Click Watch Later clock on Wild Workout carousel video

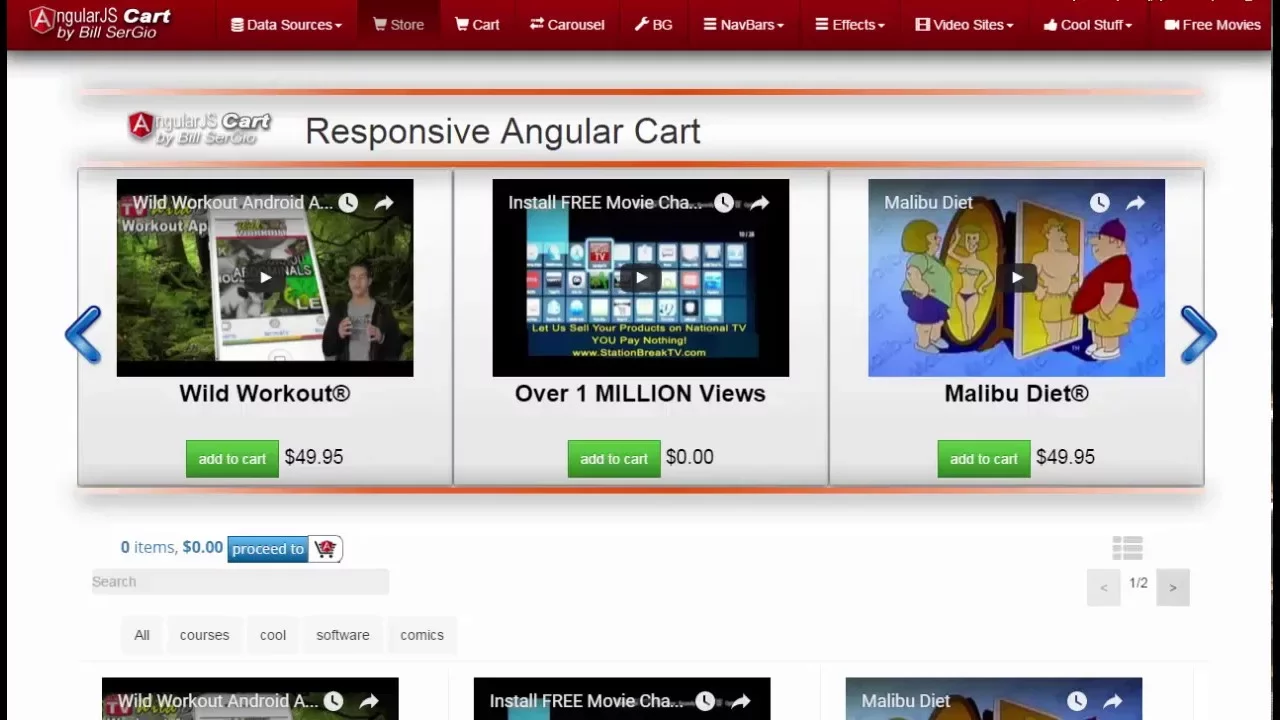click(x=348, y=203)
